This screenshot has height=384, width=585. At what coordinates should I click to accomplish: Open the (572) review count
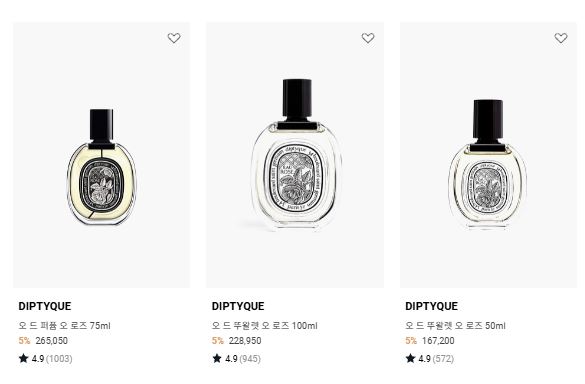pyautogui.click(x=443, y=359)
